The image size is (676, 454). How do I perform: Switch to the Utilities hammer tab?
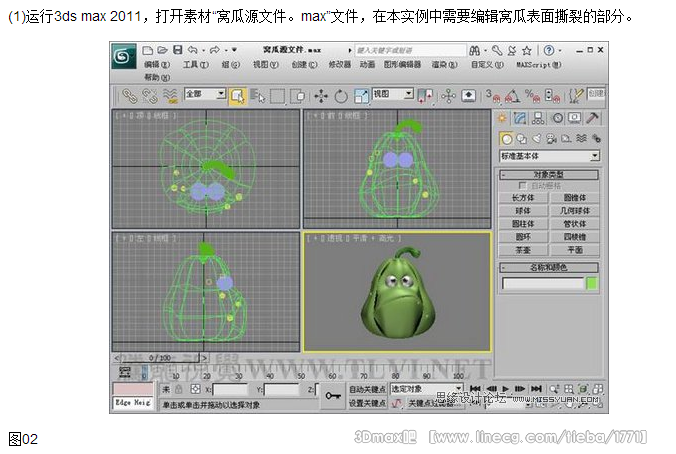coord(593,118)
